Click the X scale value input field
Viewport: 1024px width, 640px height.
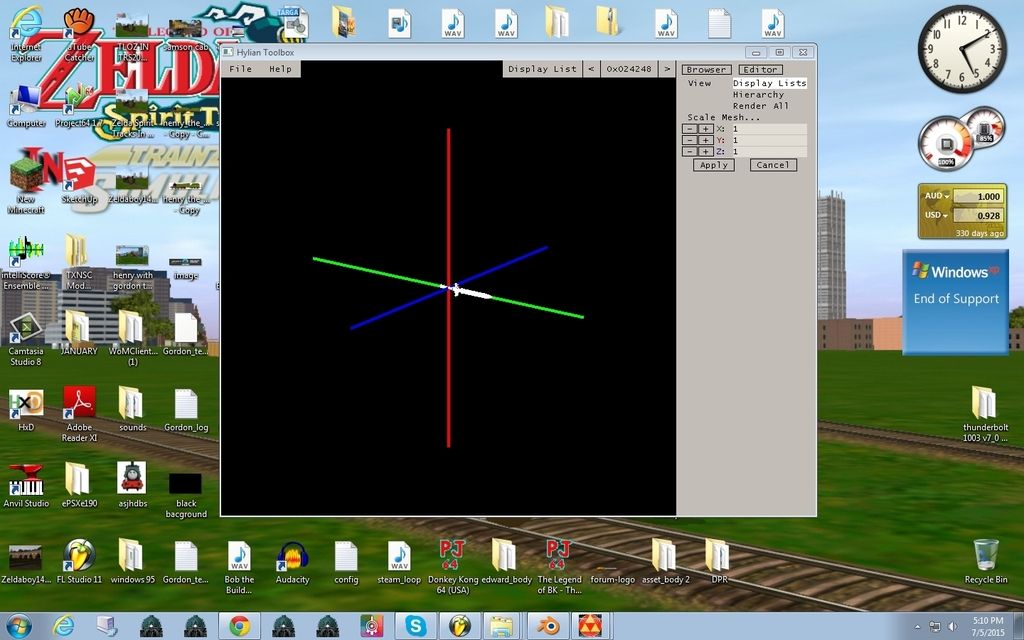coord(768,129)
